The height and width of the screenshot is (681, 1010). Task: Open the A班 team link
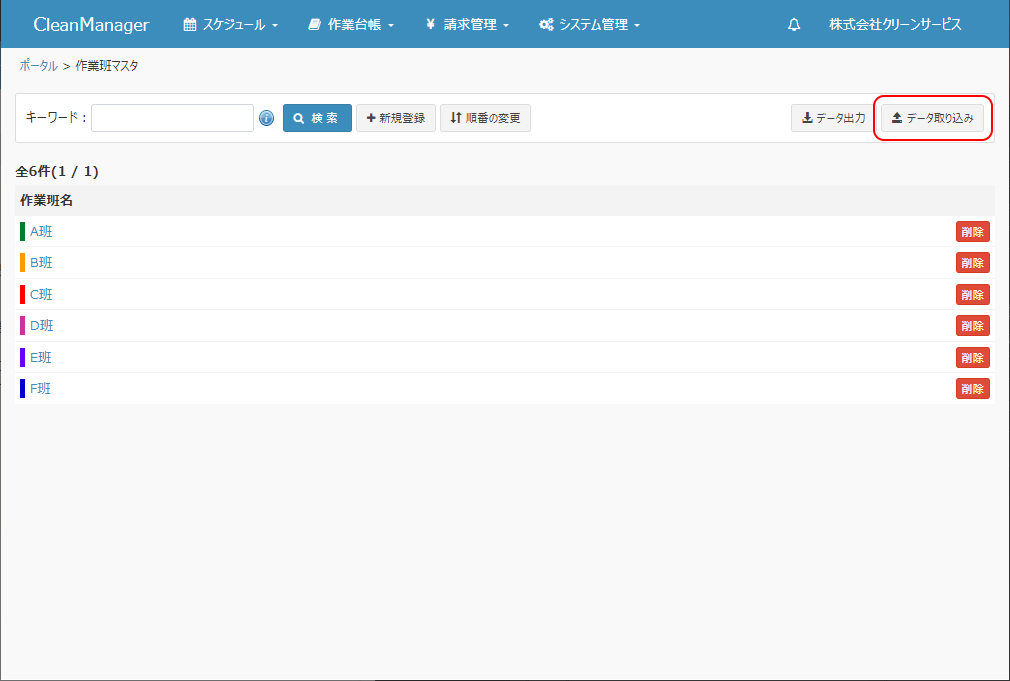click(41, 232)
